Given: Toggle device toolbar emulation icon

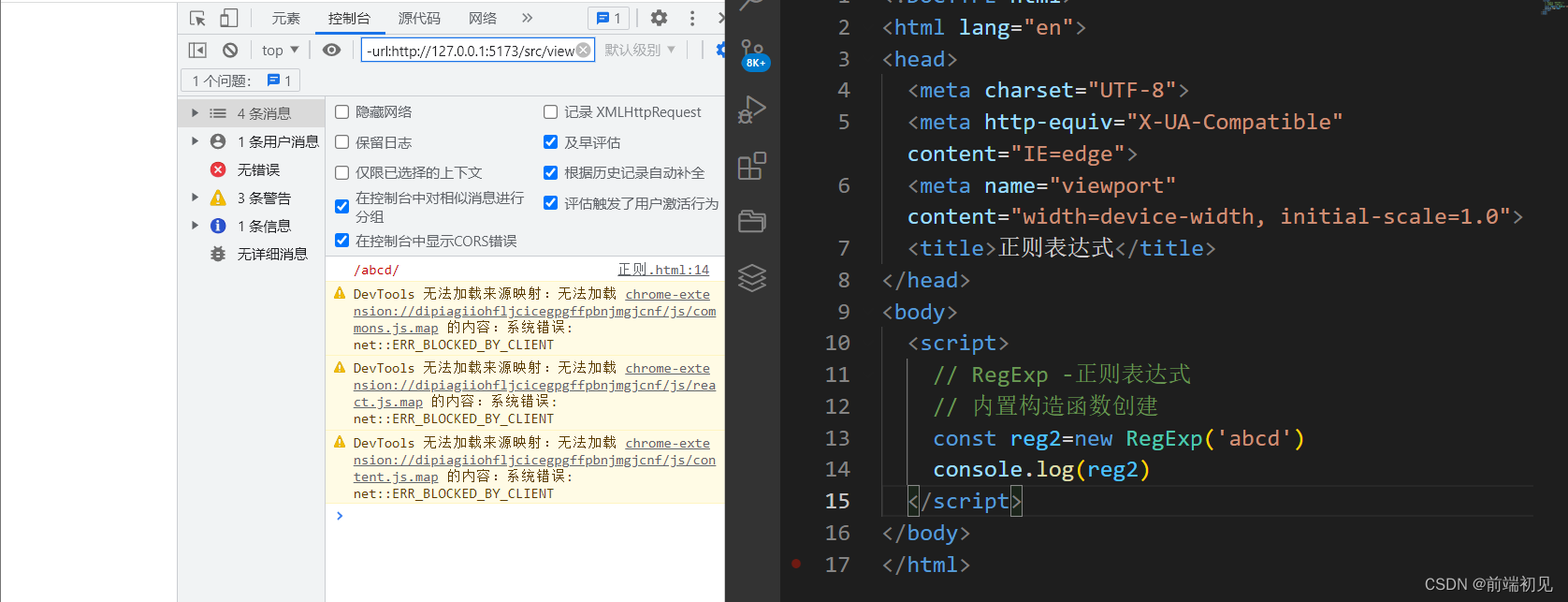Looking at the screenshot, I should (229, 18).
